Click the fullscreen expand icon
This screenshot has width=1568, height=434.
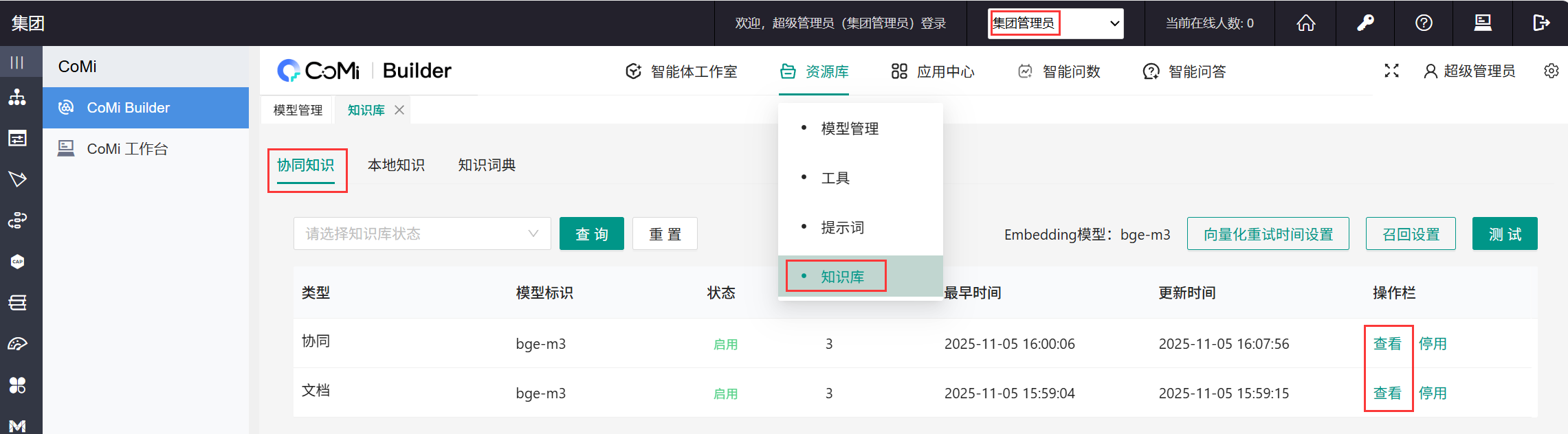(1391, 71)
